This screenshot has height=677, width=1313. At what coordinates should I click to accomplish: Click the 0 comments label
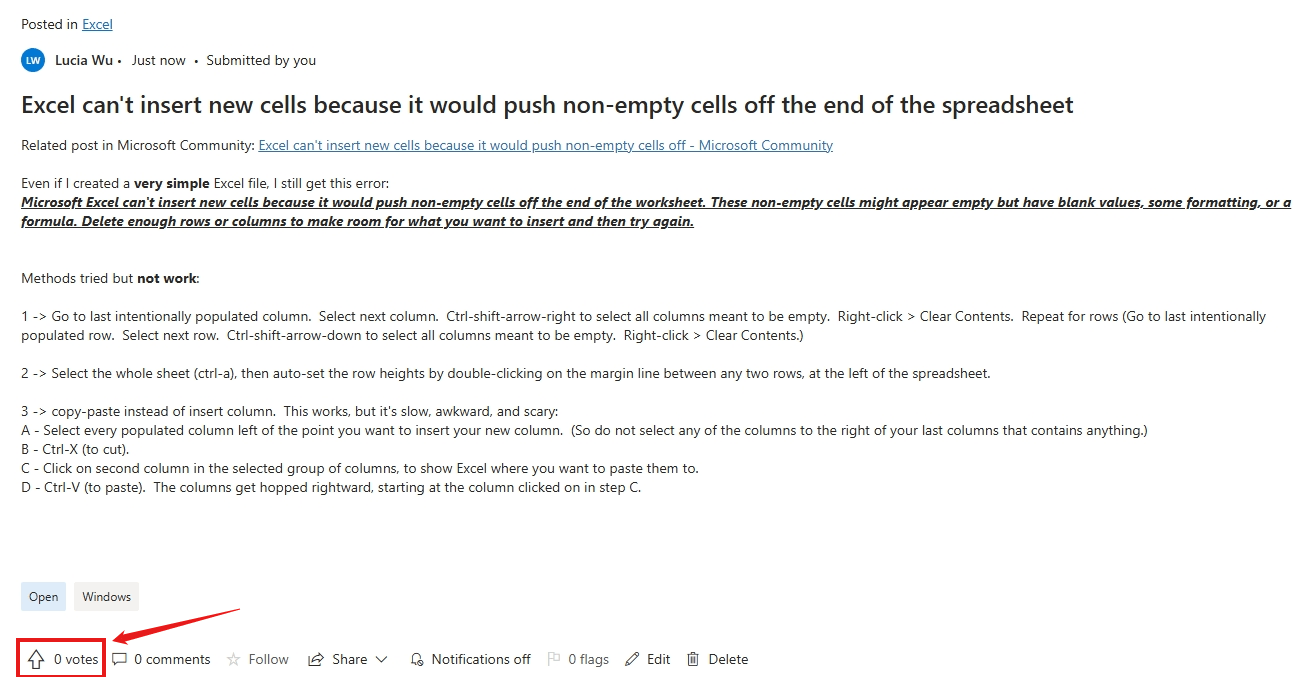click(x=172, y=659)
